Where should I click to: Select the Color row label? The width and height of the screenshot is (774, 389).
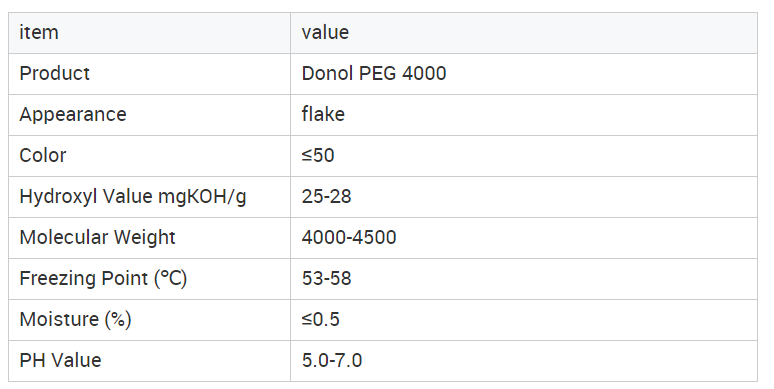coord(42,156)
